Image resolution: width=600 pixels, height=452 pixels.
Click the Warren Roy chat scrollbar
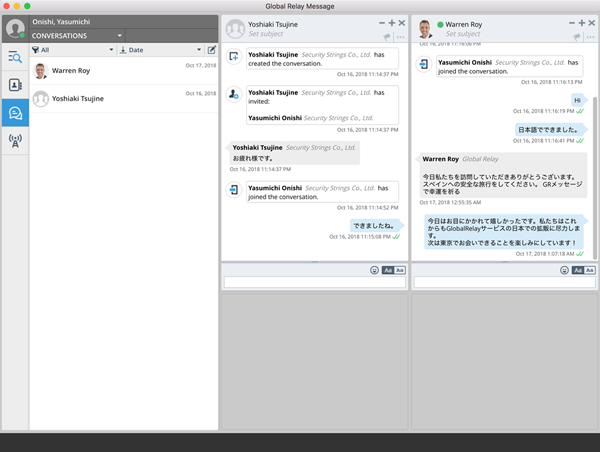[x=595, y=178]
